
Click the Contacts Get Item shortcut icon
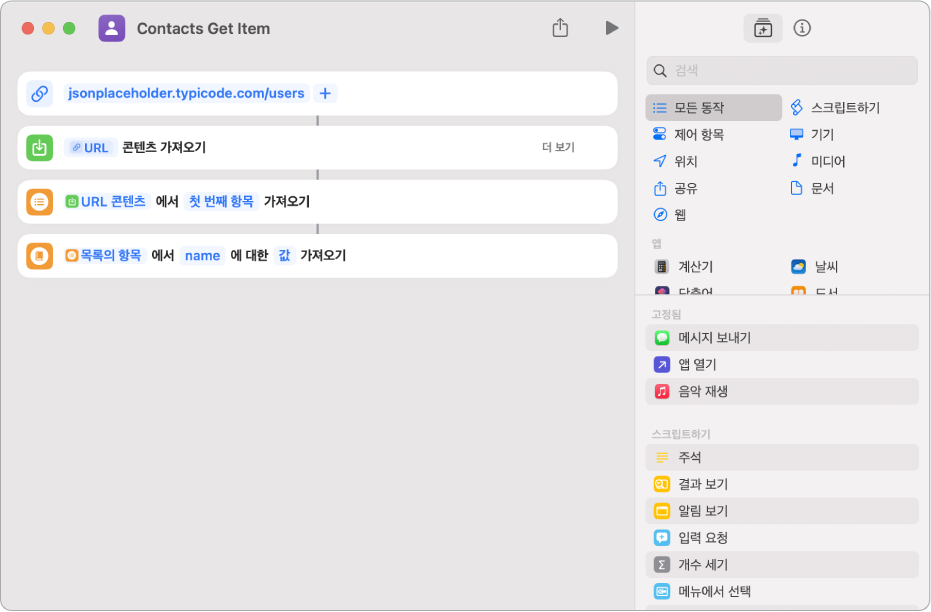coord(112,28)
